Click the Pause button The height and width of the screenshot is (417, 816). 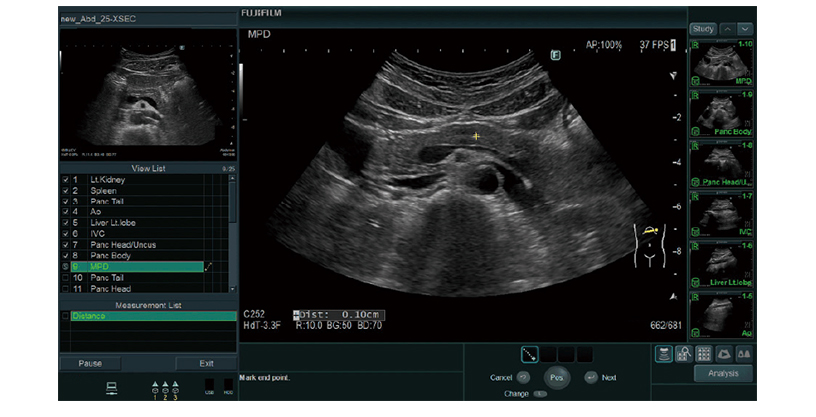90,363
